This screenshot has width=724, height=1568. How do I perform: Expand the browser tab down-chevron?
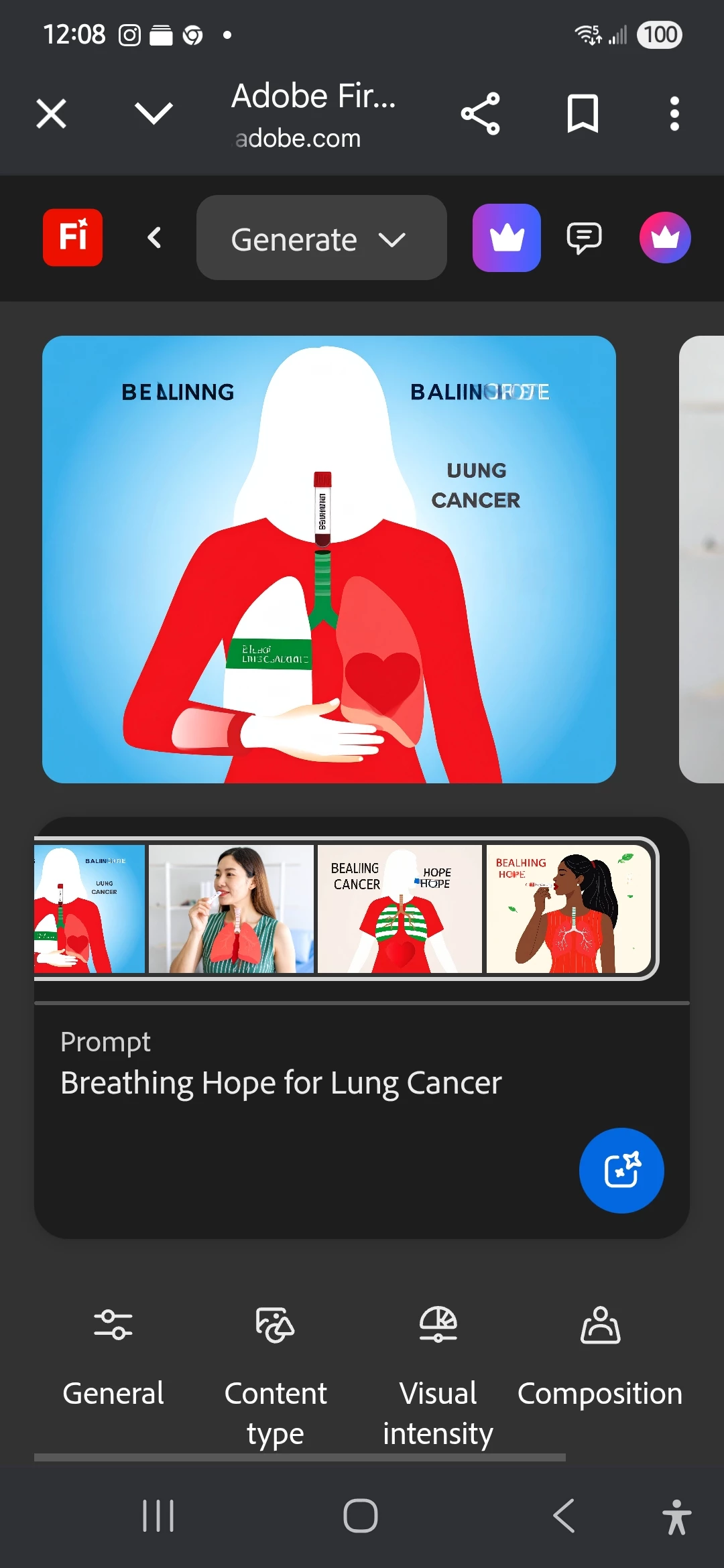154,113
